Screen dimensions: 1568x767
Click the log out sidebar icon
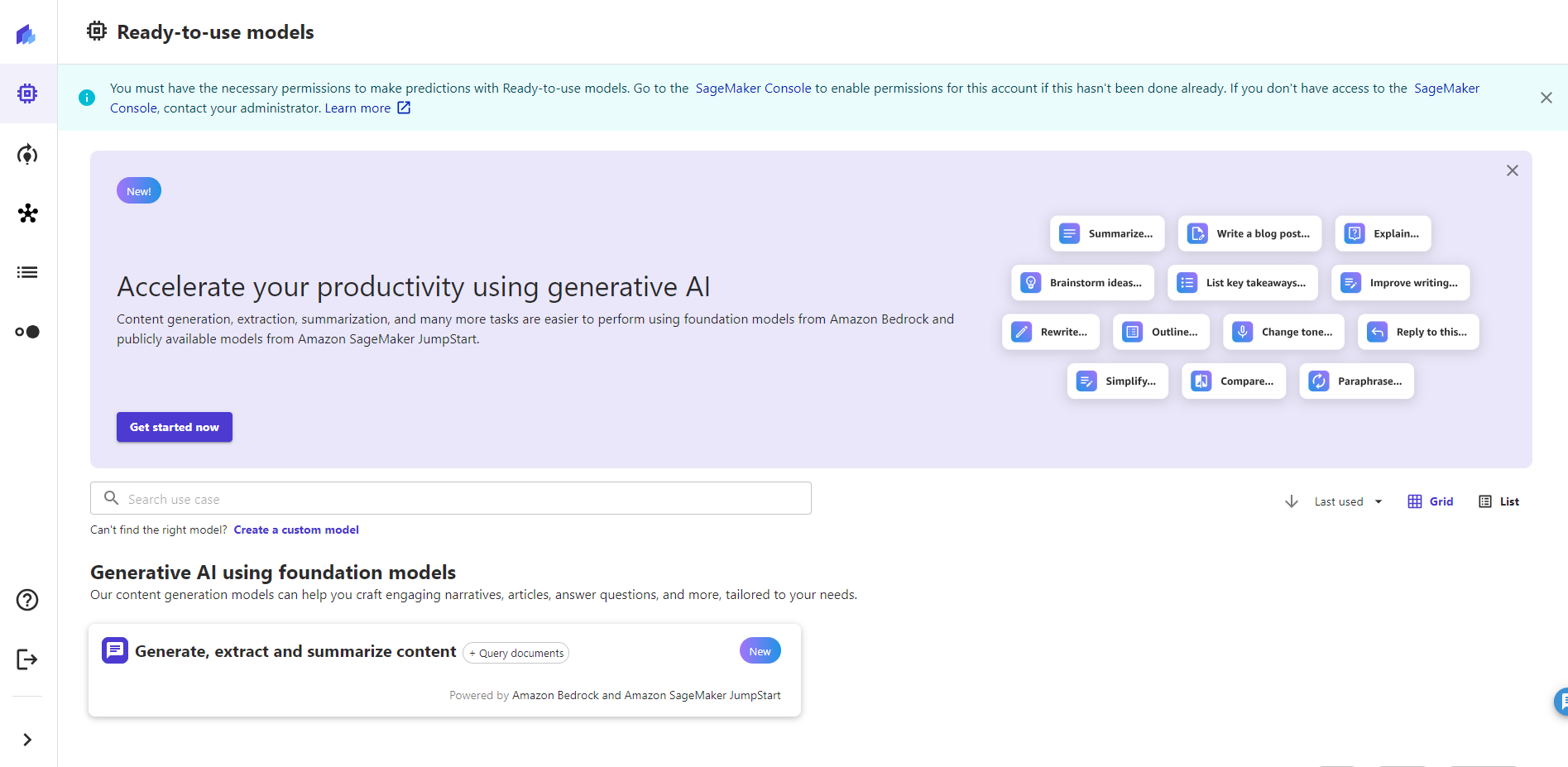tap(27, 659)
